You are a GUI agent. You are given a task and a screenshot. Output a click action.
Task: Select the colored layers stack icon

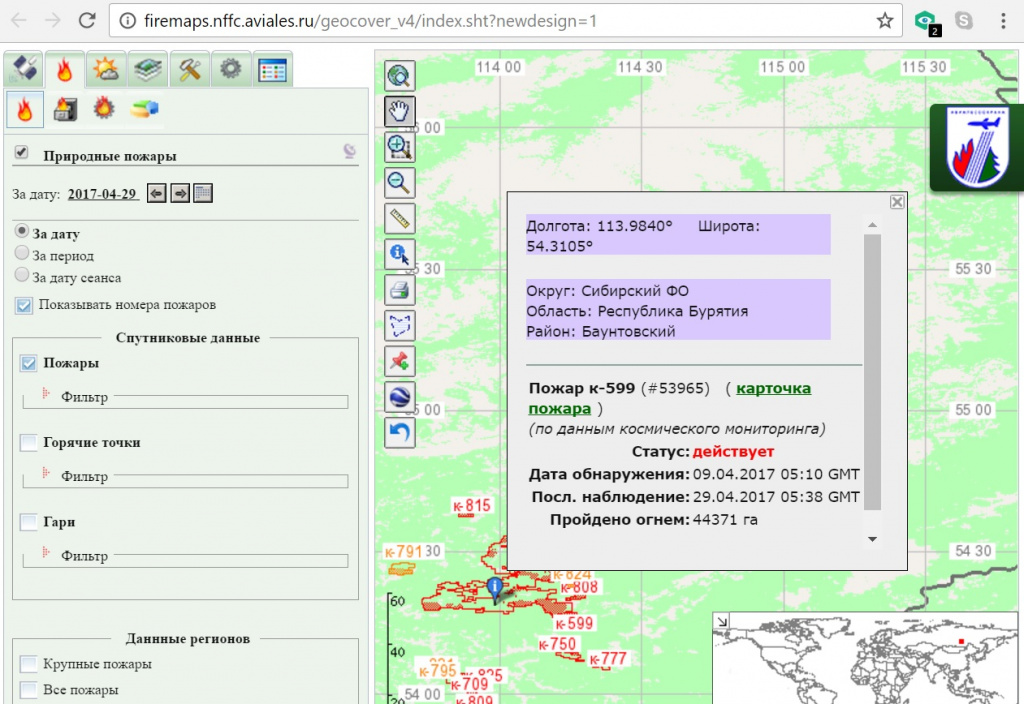click(x=144, y=108)
